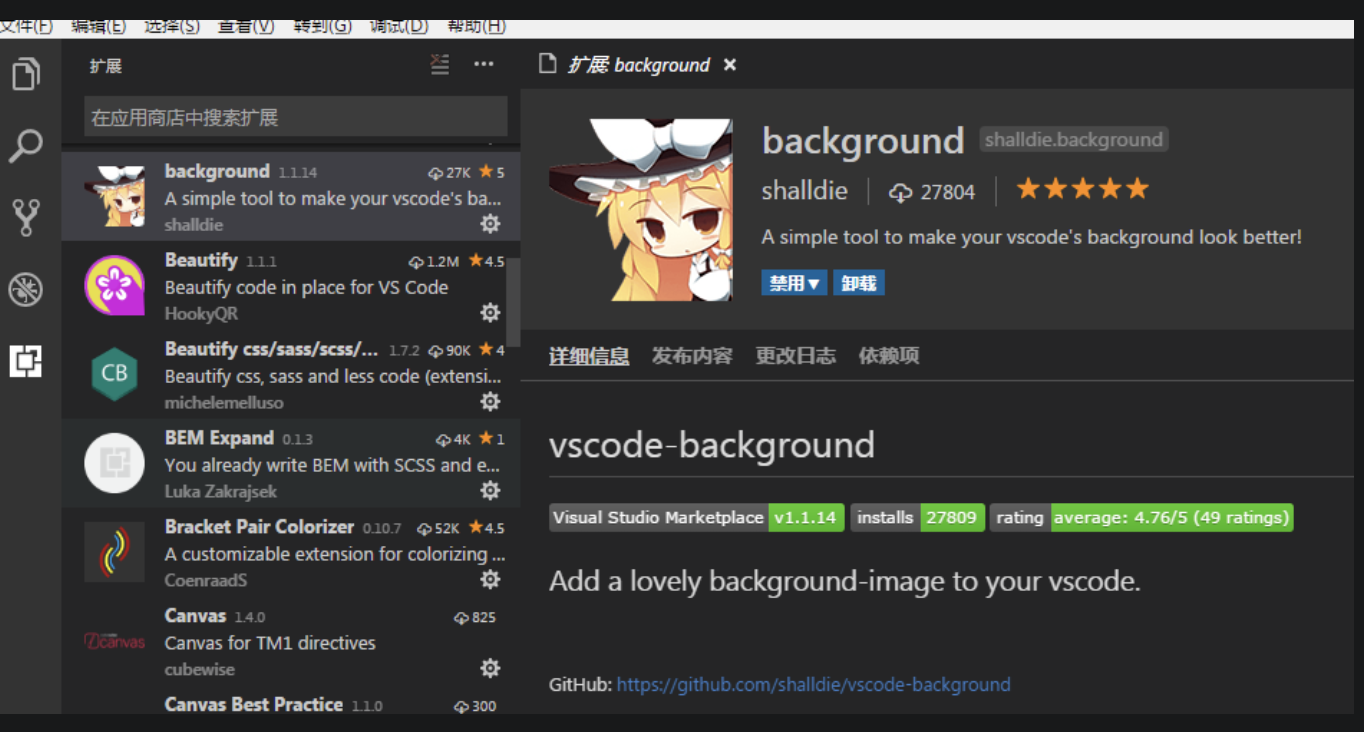The image size is (1364, 732).
Task: Click the Luka Zakrajsek publisher name
Action: pyautogui.click(x=221, y=492)
